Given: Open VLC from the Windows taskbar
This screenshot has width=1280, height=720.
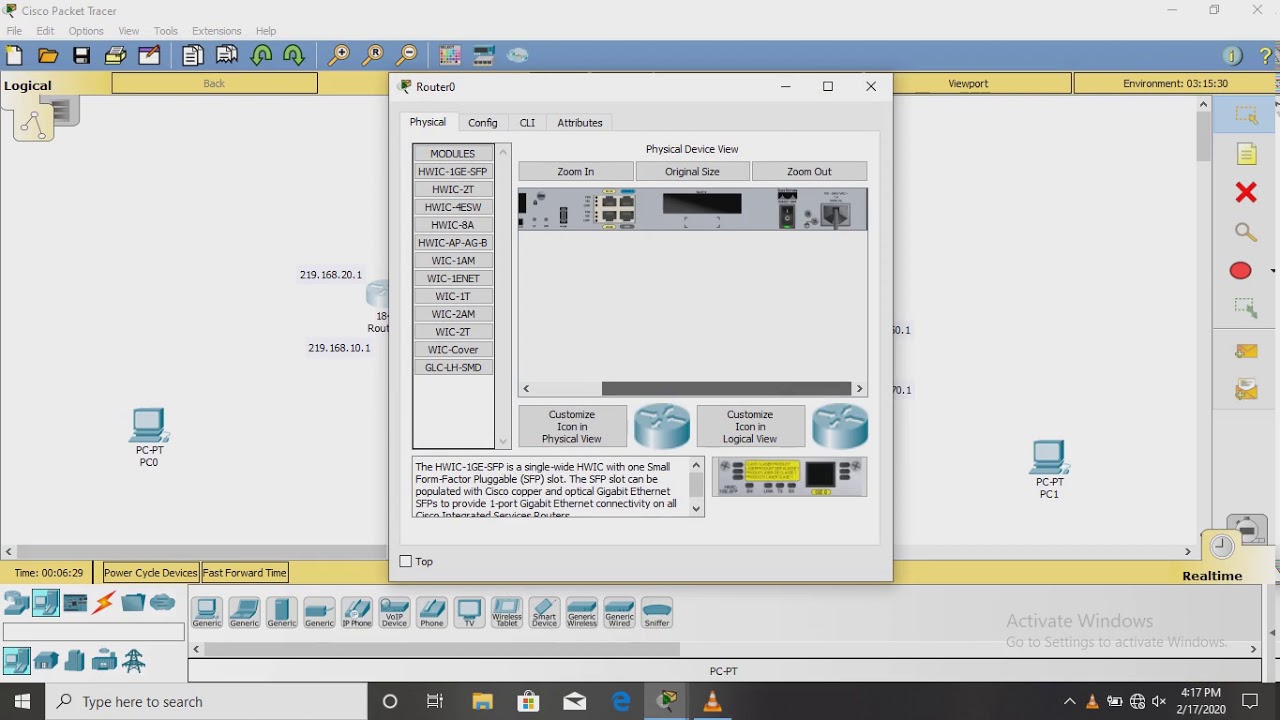Looking at the screenshot, I should [x=712, y=702].
